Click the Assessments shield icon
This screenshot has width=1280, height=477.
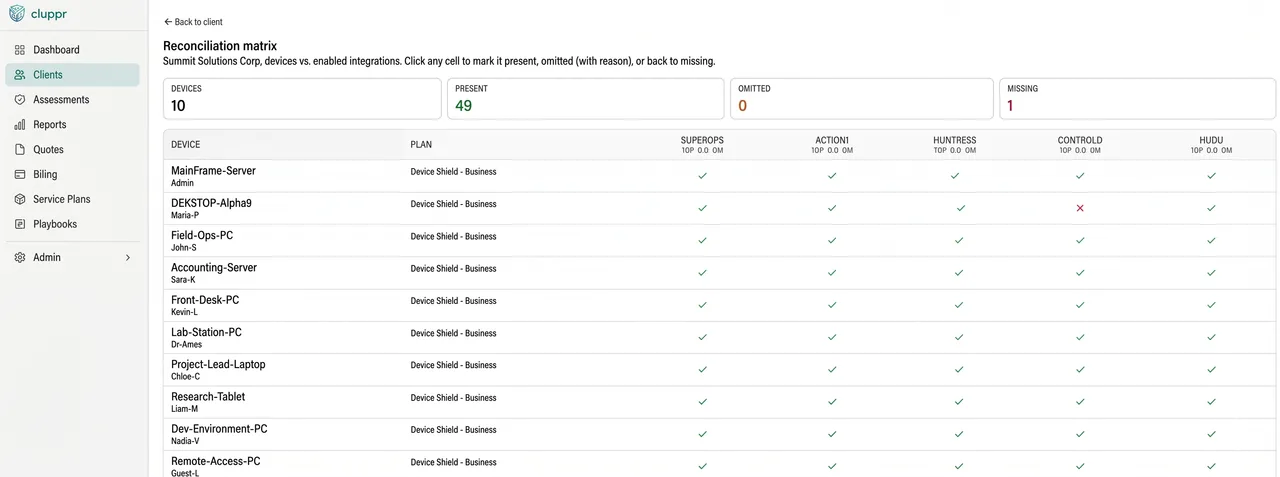(x=20, y=100)
